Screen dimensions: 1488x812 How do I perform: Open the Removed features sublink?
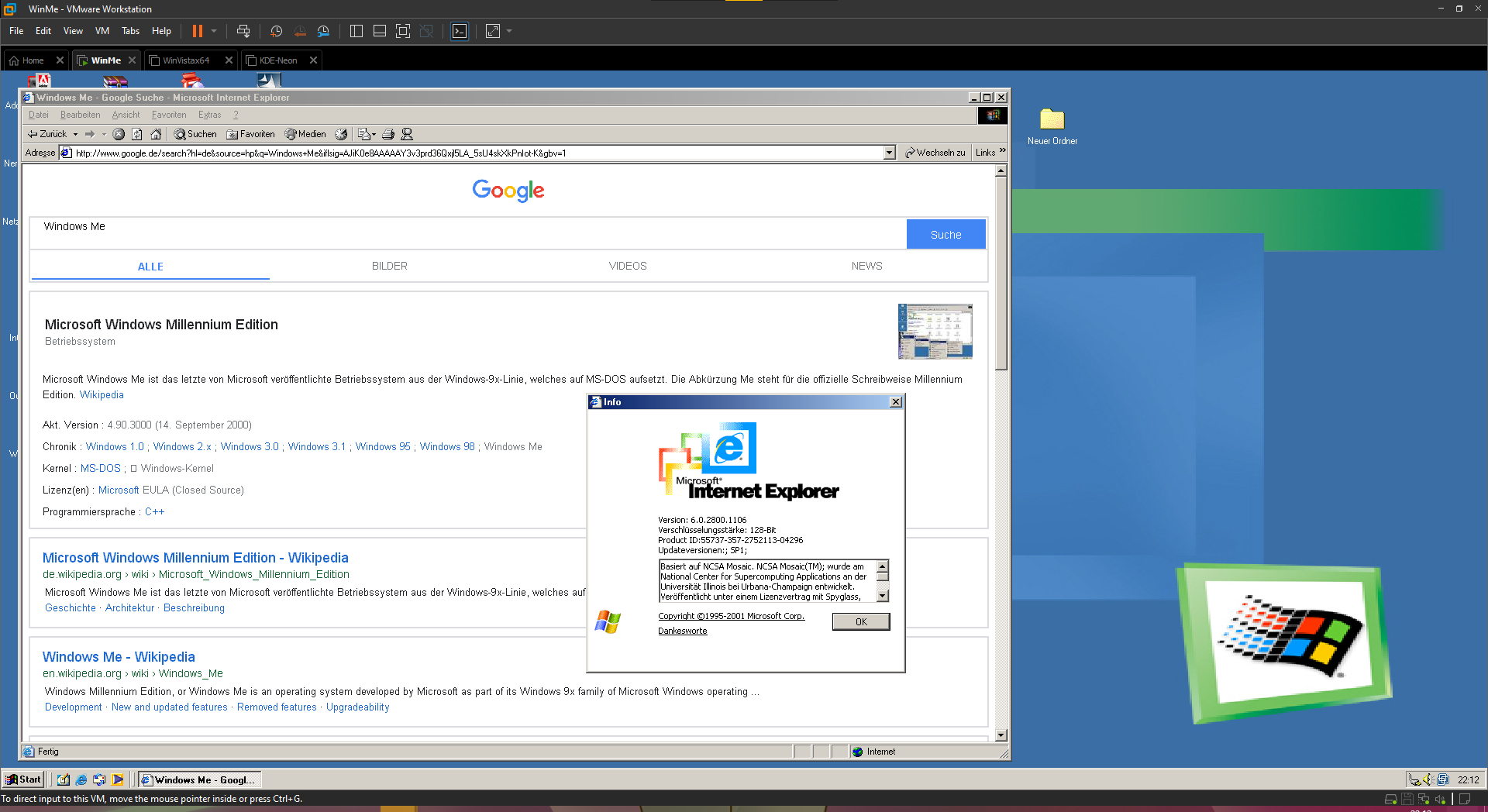point(277,707)
